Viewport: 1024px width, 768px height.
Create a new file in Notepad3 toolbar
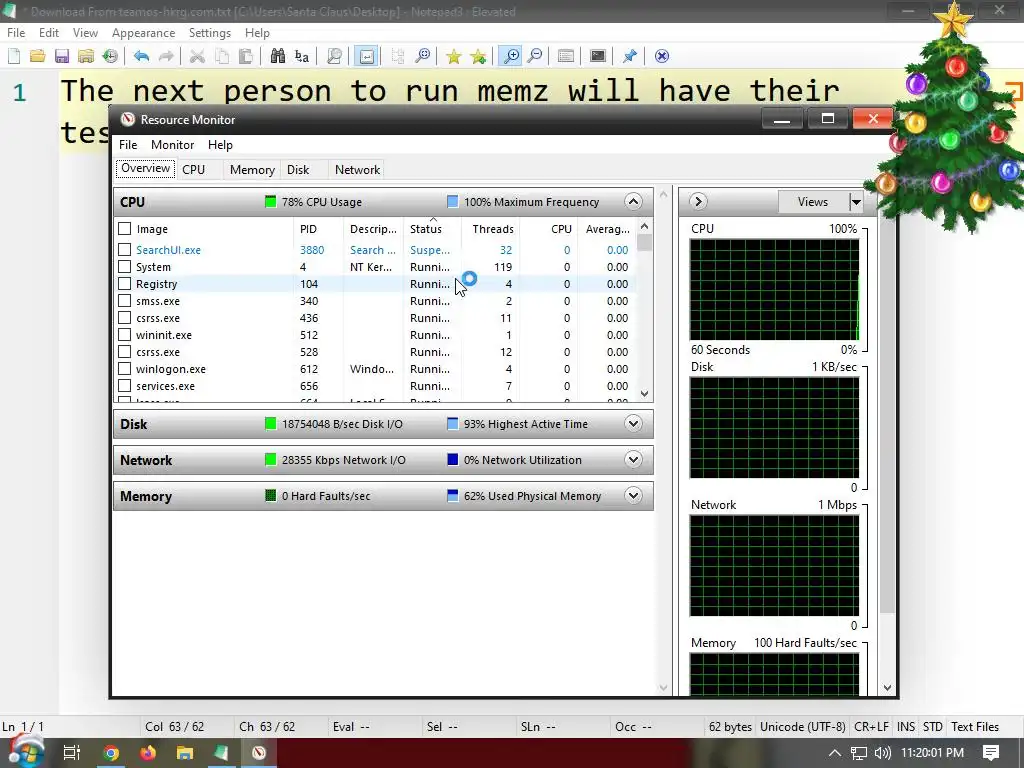14,56
